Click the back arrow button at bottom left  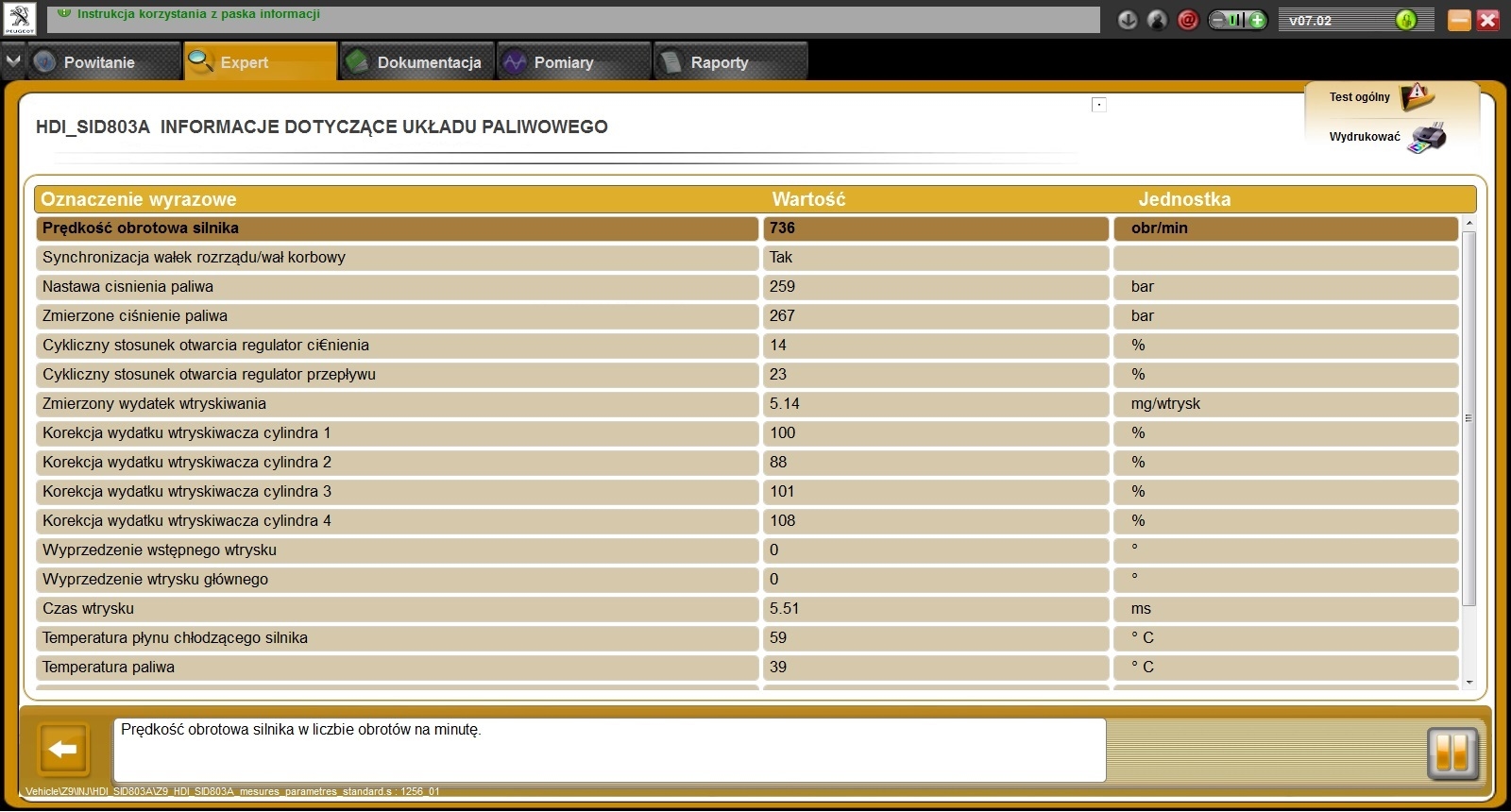[63, 750]
